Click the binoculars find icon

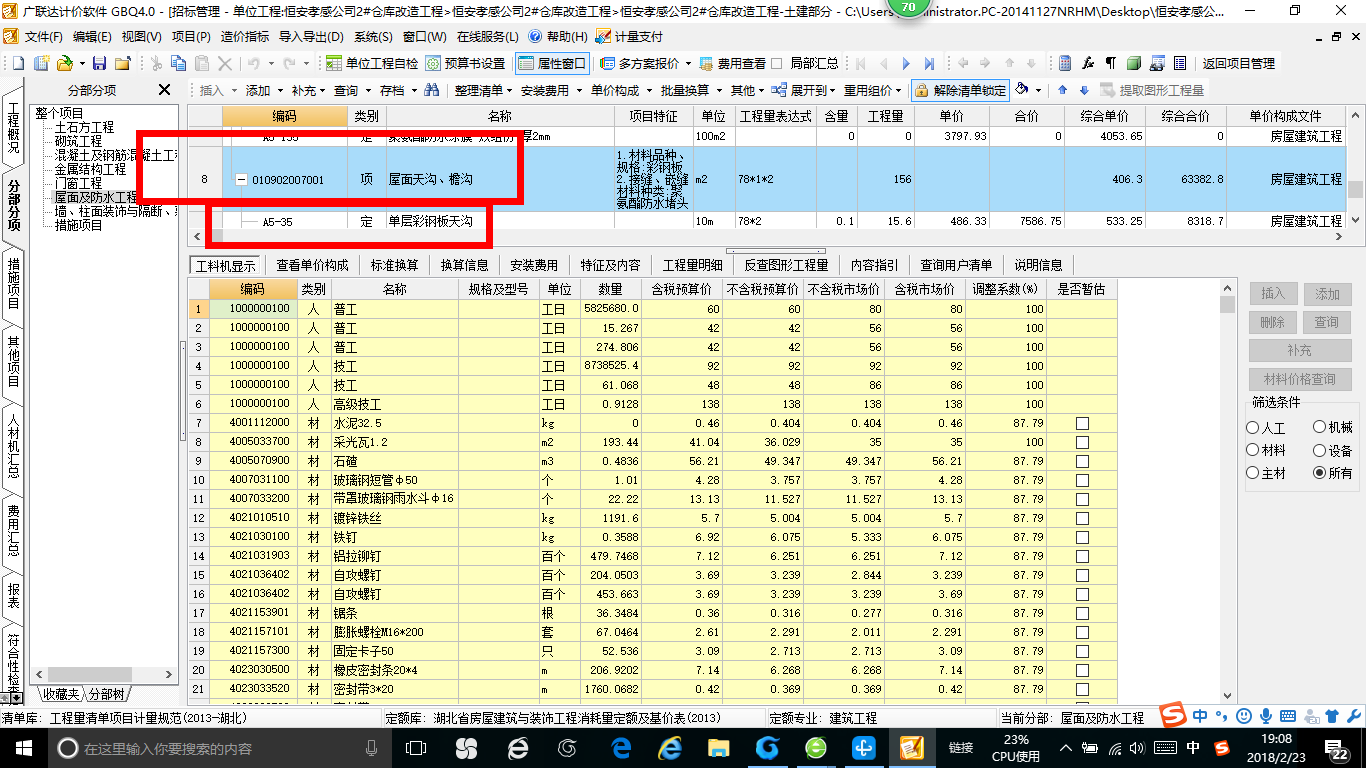click(x=432, y=90)
